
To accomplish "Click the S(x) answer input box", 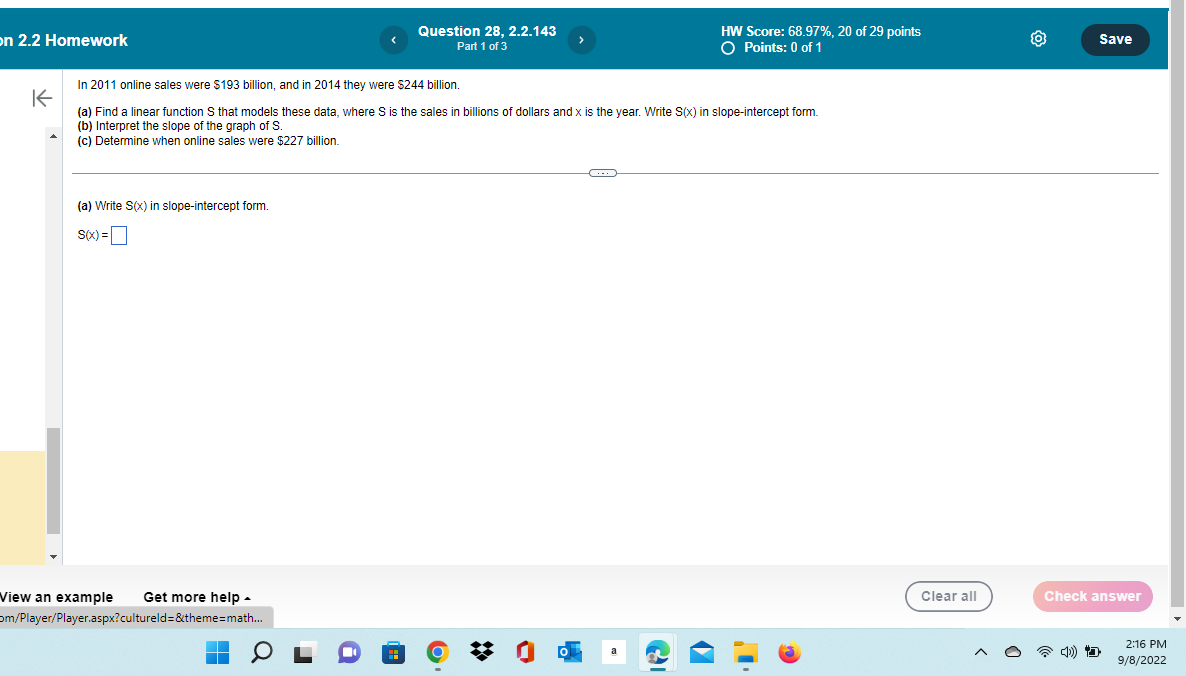I will (118, 235).
